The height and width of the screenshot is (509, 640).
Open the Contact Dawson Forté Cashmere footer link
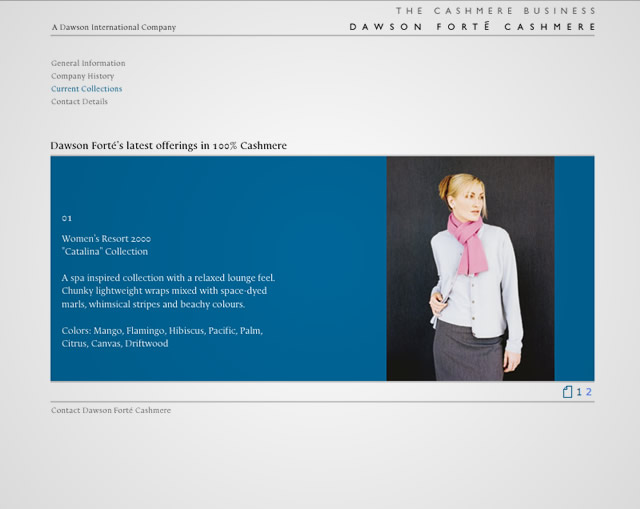click(111, 410)
